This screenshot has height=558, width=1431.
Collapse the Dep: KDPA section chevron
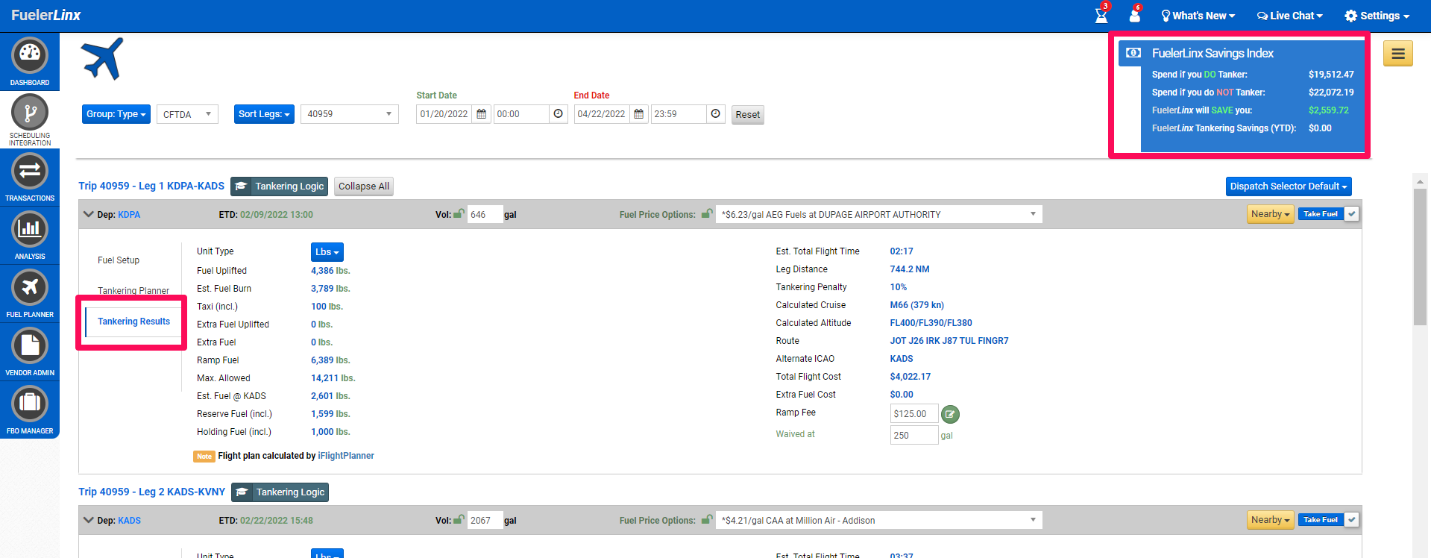tap(89, 214)
